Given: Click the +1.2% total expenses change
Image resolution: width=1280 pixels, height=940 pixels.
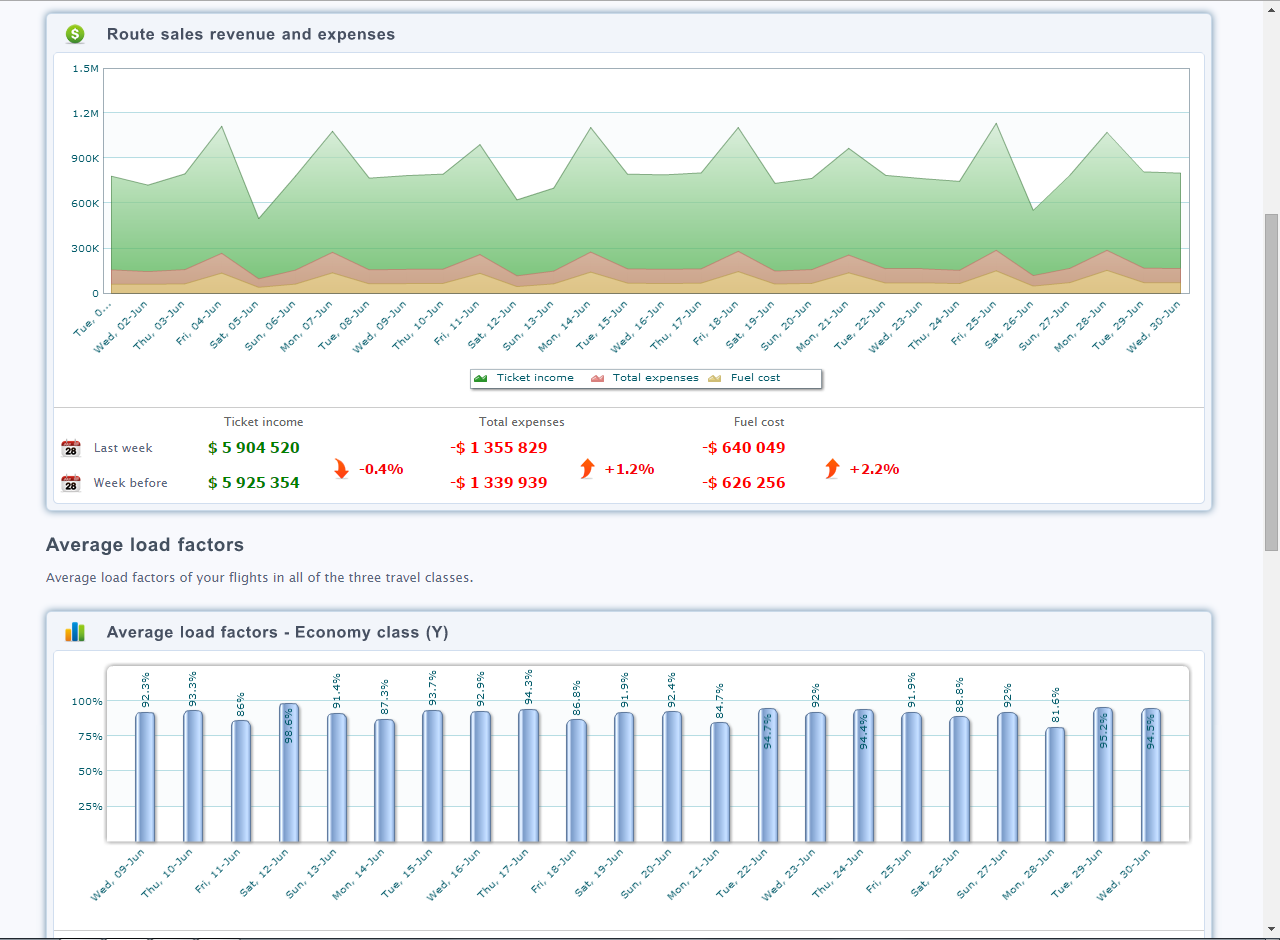Looking at the screenshot, I should [x=629, y=469].
